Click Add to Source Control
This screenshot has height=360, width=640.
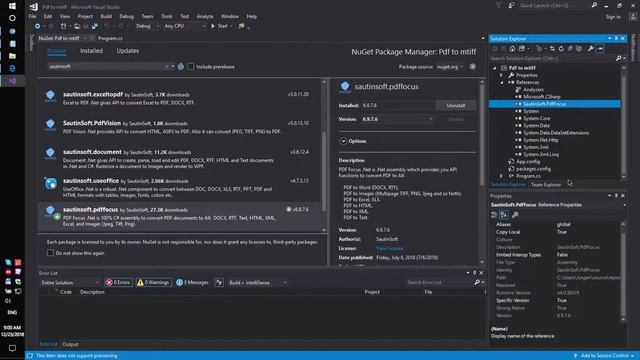pyautogui.click(x=604, y=356)
